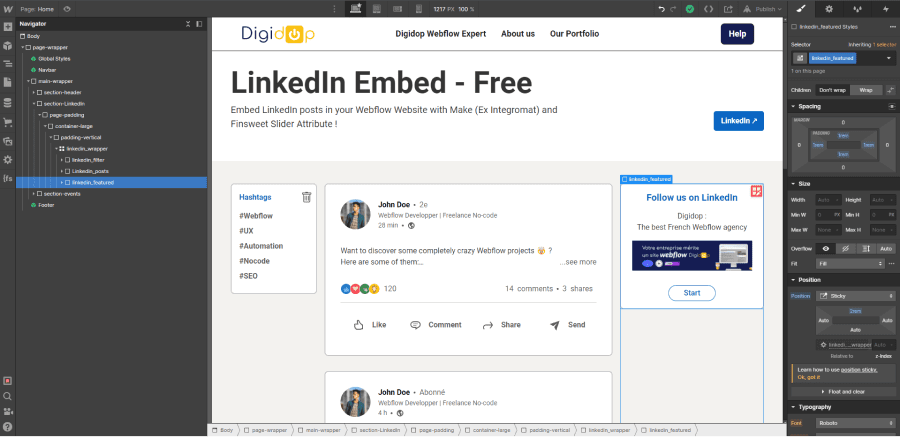Open the Position Sticky dropdown

[855, 296]
